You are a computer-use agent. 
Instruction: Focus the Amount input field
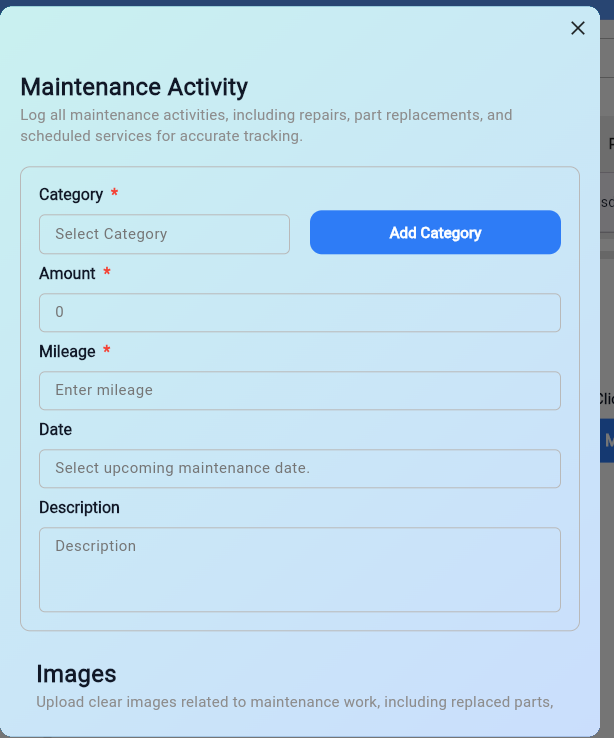(x=299, y=312)
